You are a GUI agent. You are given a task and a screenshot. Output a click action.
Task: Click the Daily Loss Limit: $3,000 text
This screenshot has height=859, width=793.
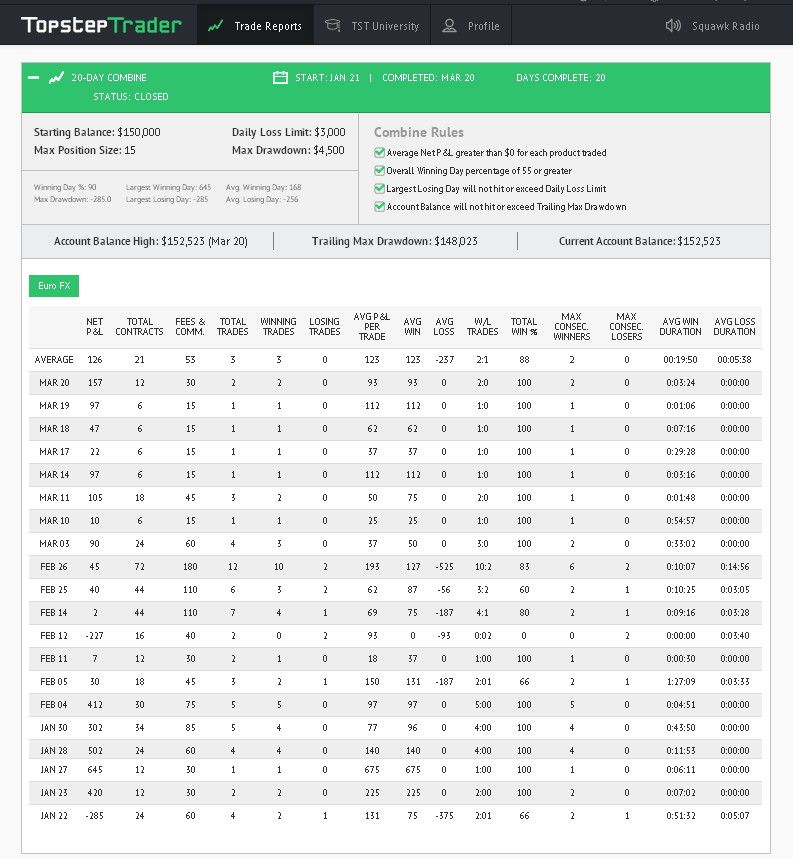pos(289,132)
